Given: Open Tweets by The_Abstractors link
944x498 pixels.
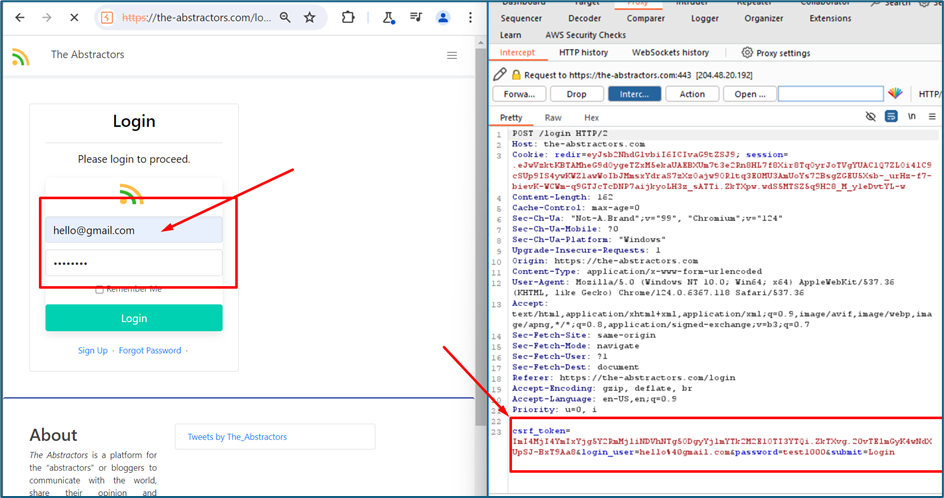Looking at the screenshot, I should click(x=237, y=437).
